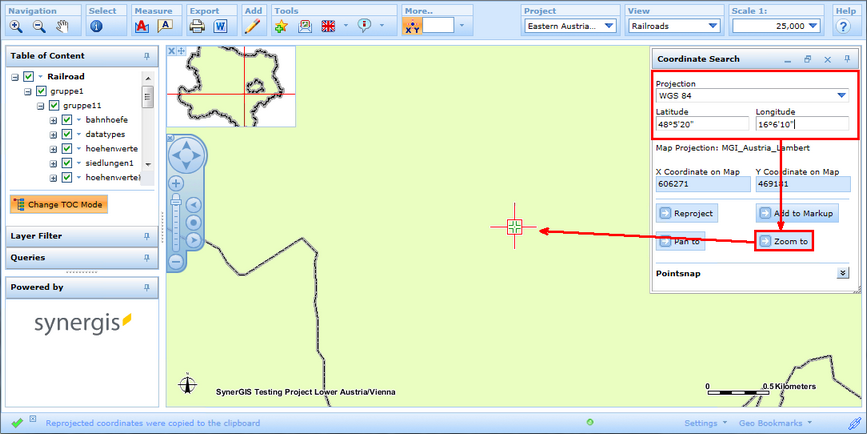Open the add bookmark star tool
The height and width of the screenshot is (434, 867).
click(x=281, y=26)
